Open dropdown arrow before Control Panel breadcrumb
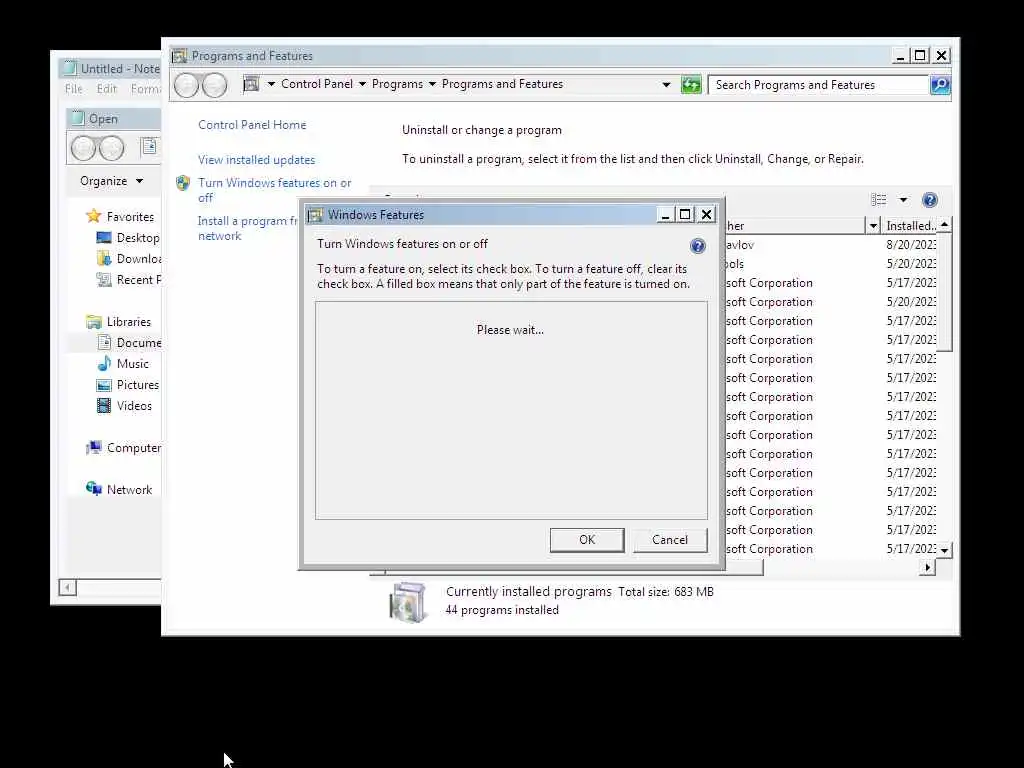 (x=271, y=84)
